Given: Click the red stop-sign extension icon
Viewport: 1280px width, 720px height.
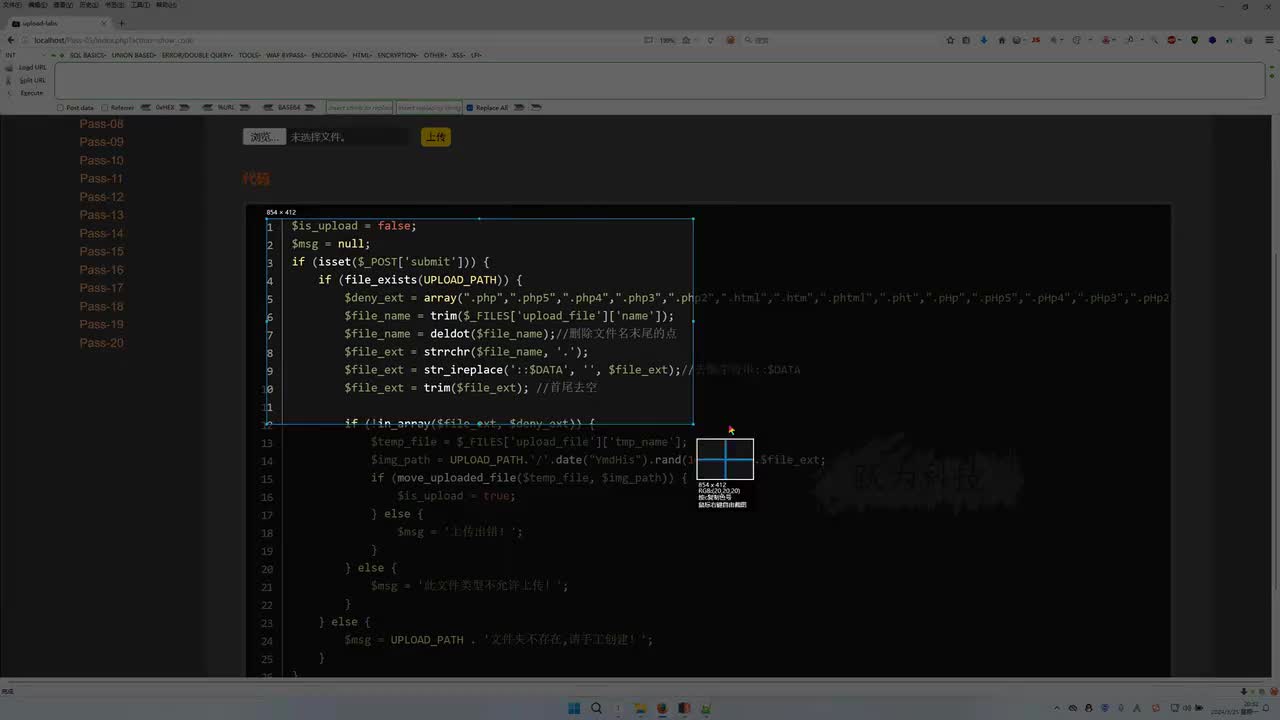Looking at the screenshot, I should coord(1172,40).
